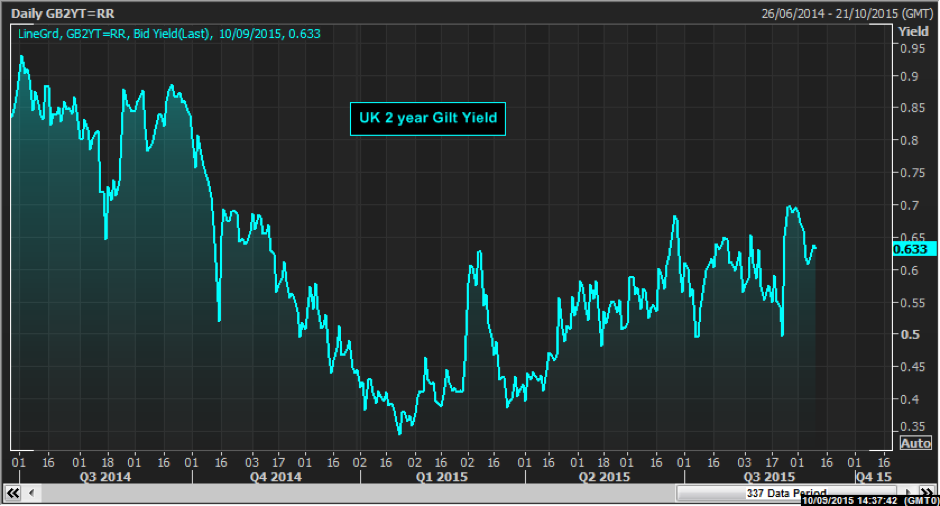Screen dimensions: 940x506
Task: Click the Yield axis header
Action: (x=914, y=31)
